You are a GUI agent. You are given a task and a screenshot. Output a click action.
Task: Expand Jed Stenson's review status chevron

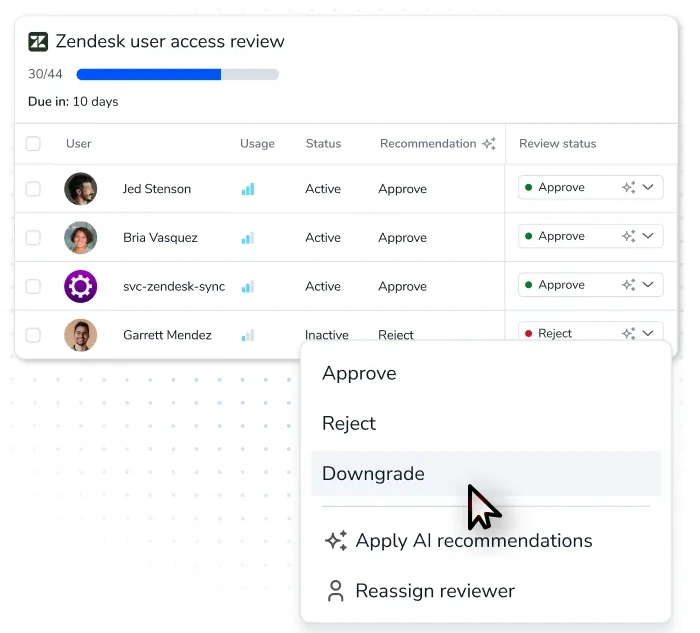point(648,187)
